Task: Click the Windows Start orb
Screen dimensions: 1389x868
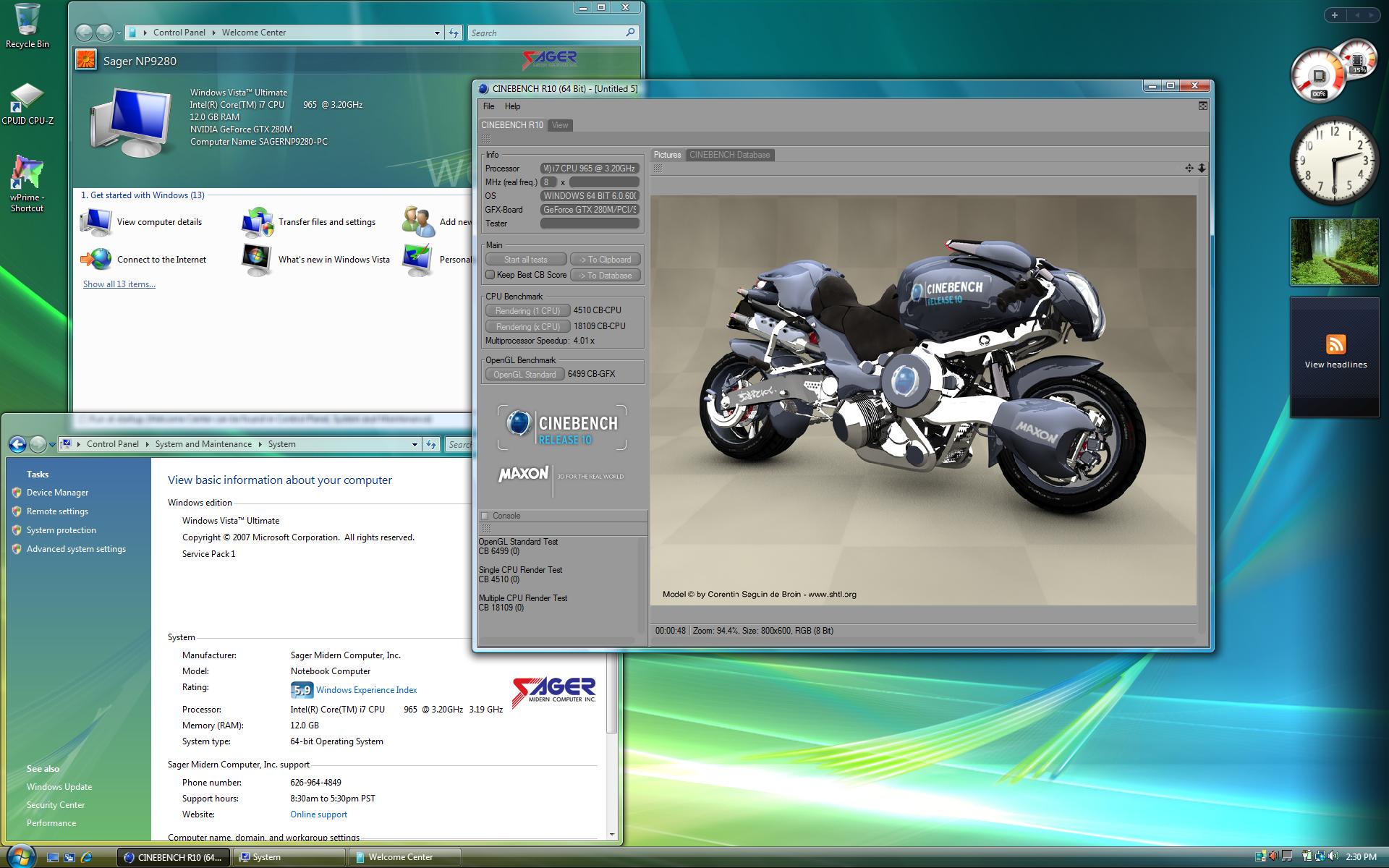Action: coord(20,856)
